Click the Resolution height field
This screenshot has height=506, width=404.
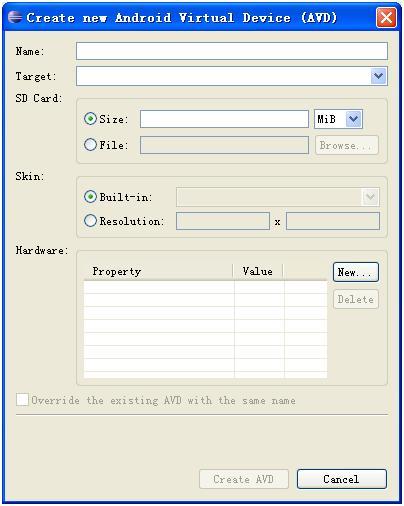333,221
